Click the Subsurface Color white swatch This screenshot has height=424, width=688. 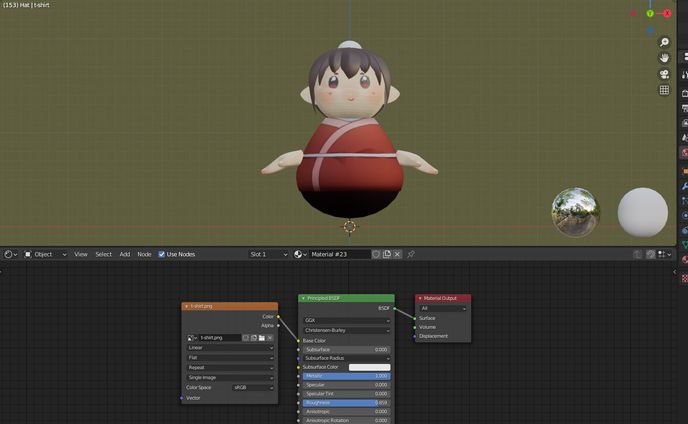(x=369, y=367)
